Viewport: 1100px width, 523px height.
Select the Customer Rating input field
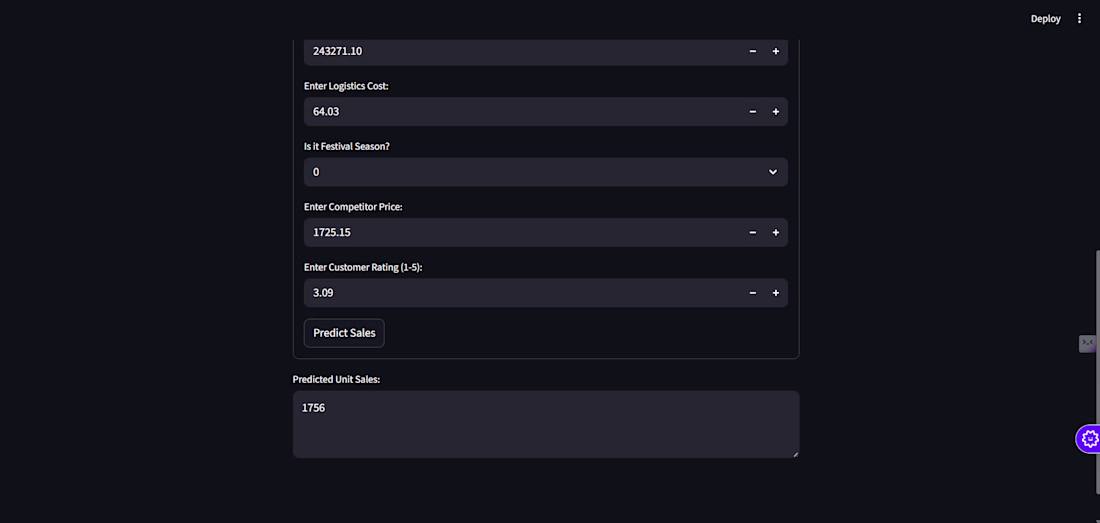click(x=520, y=293)
